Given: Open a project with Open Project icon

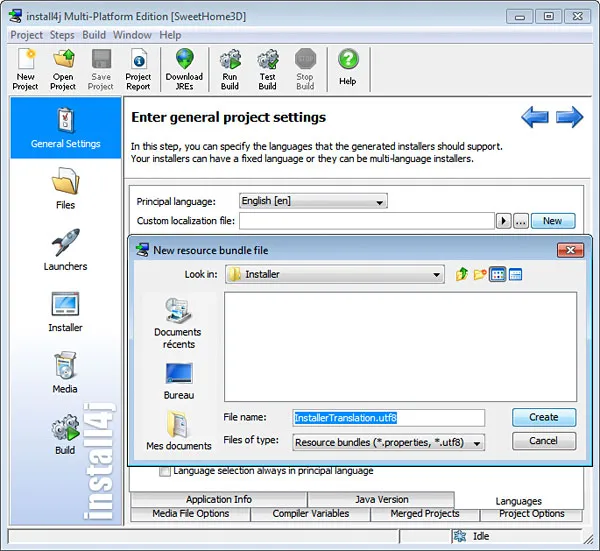Looking at the screenshot, I should [63, 69].
